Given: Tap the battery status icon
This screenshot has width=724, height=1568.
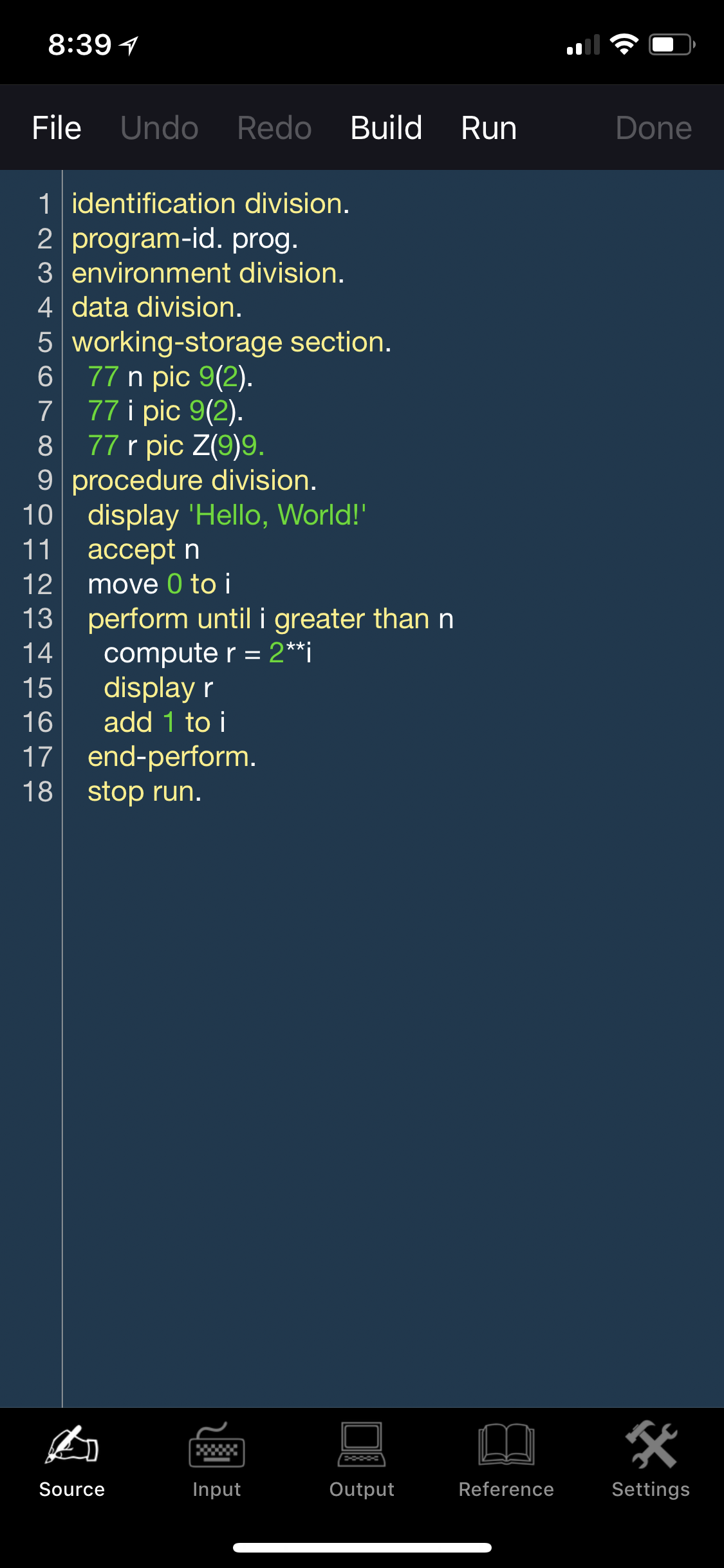Looking at the screenshot, I should point(671,44).
